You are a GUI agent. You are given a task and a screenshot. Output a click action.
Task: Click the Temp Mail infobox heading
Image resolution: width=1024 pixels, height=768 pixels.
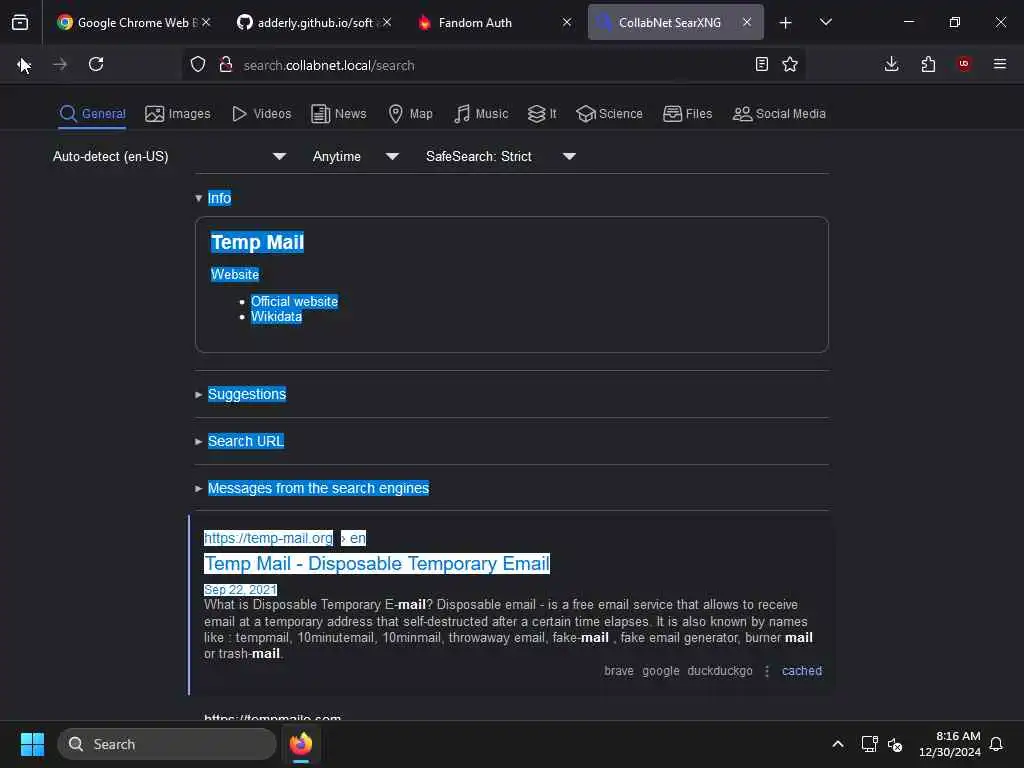(257, 242)
